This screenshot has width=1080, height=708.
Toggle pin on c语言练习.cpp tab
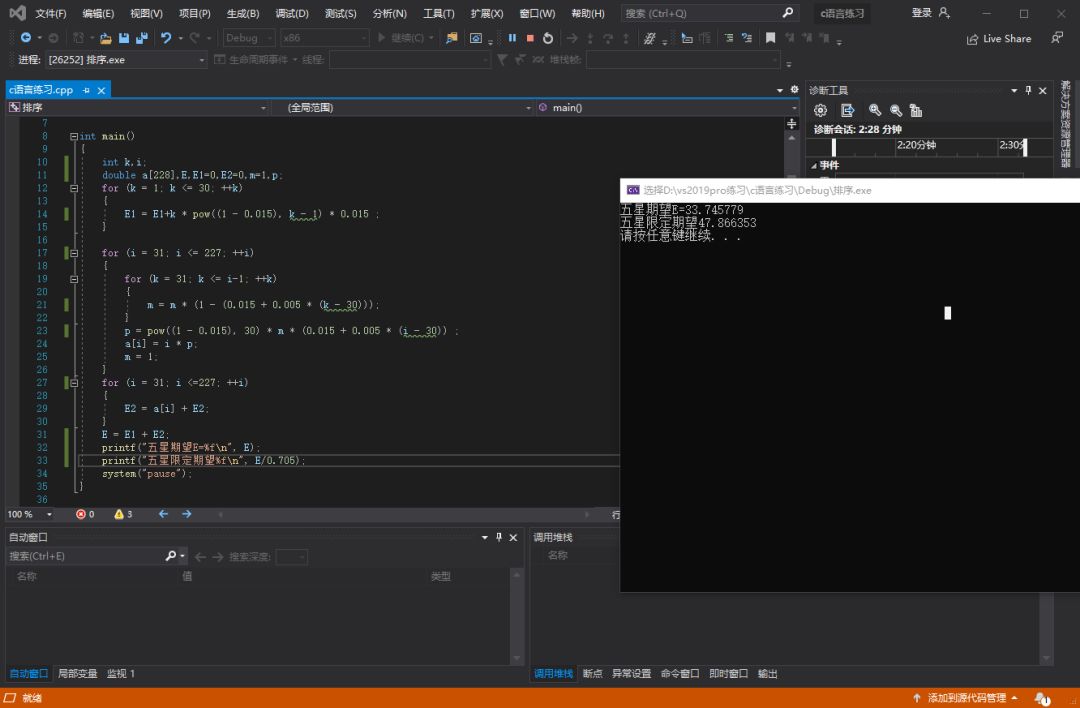click(x=86, y=90)
